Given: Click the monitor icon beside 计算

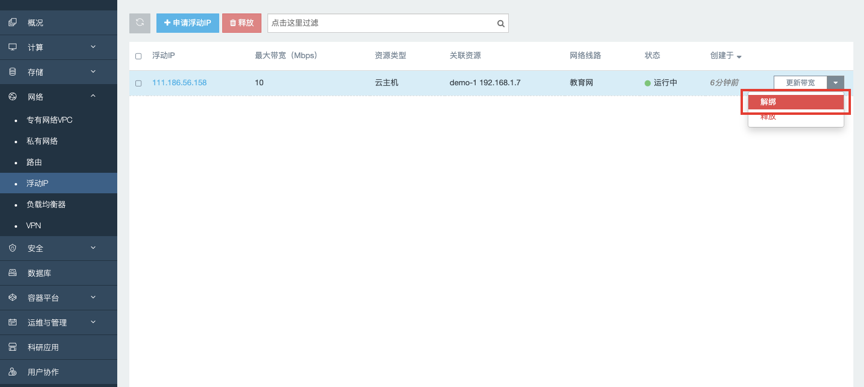Looking at the screenshot, I should click(13, 47).
